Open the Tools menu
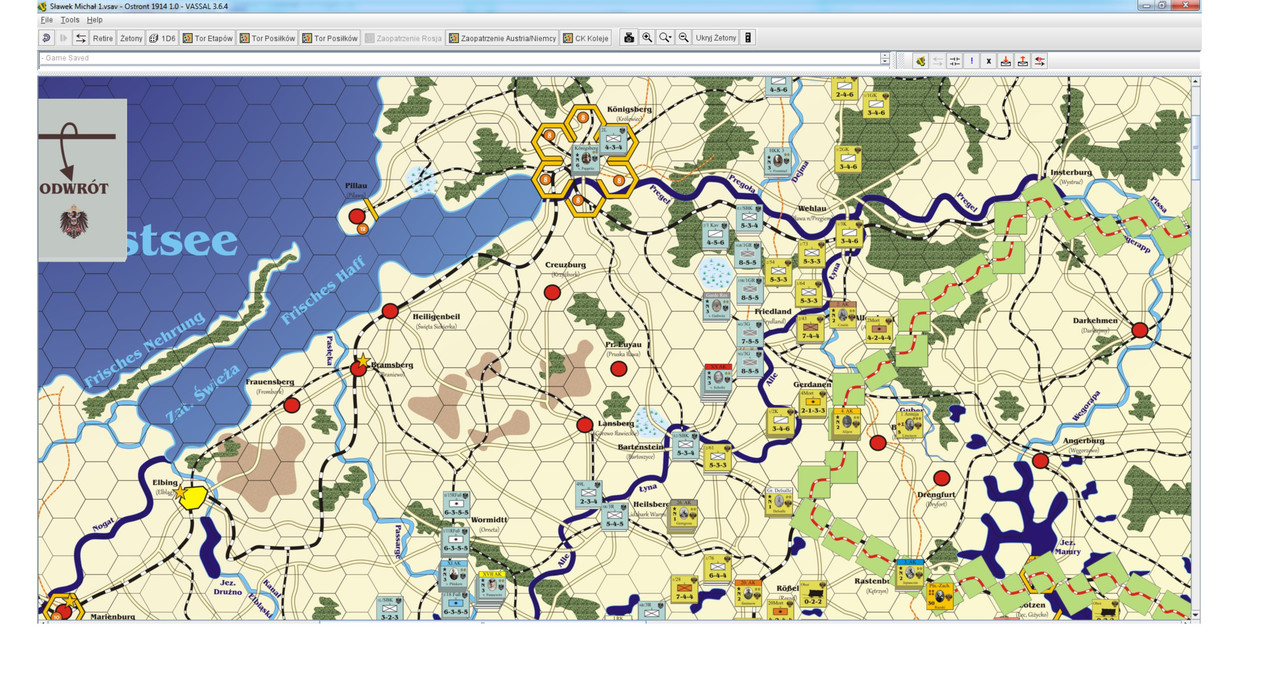 70,20
